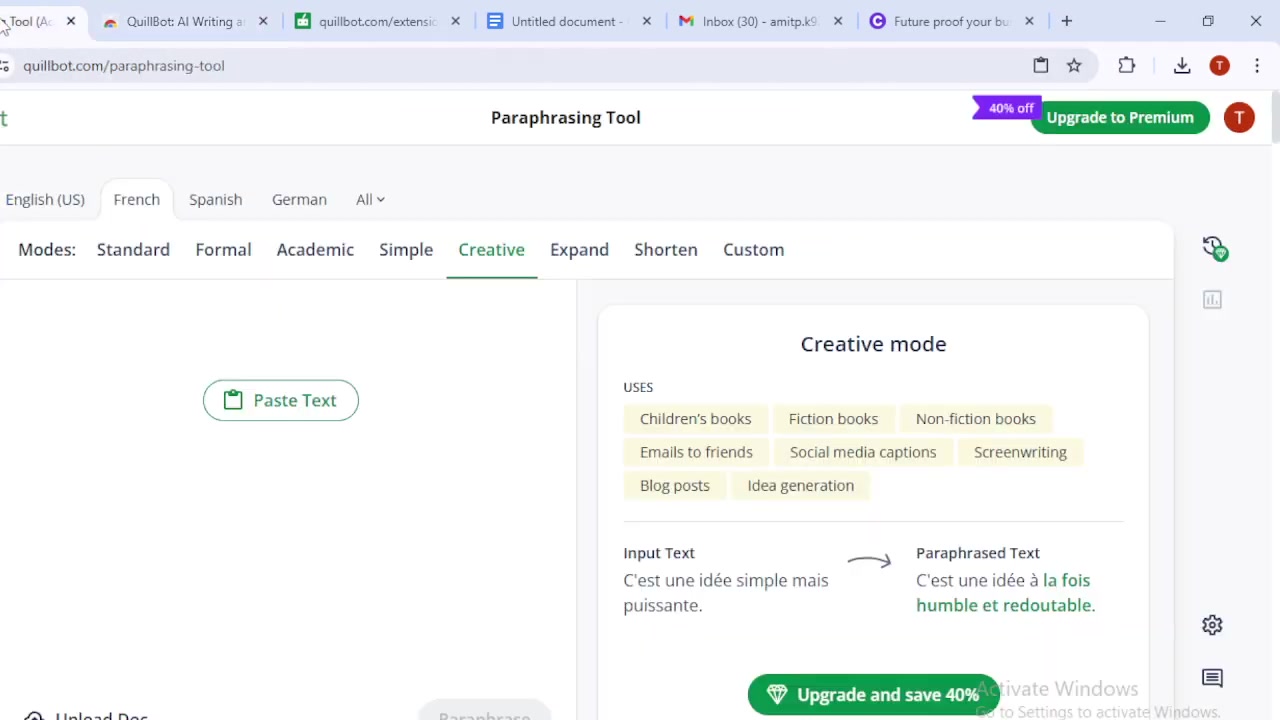Open new browser tab with plus

click(x=1066, y=21)
